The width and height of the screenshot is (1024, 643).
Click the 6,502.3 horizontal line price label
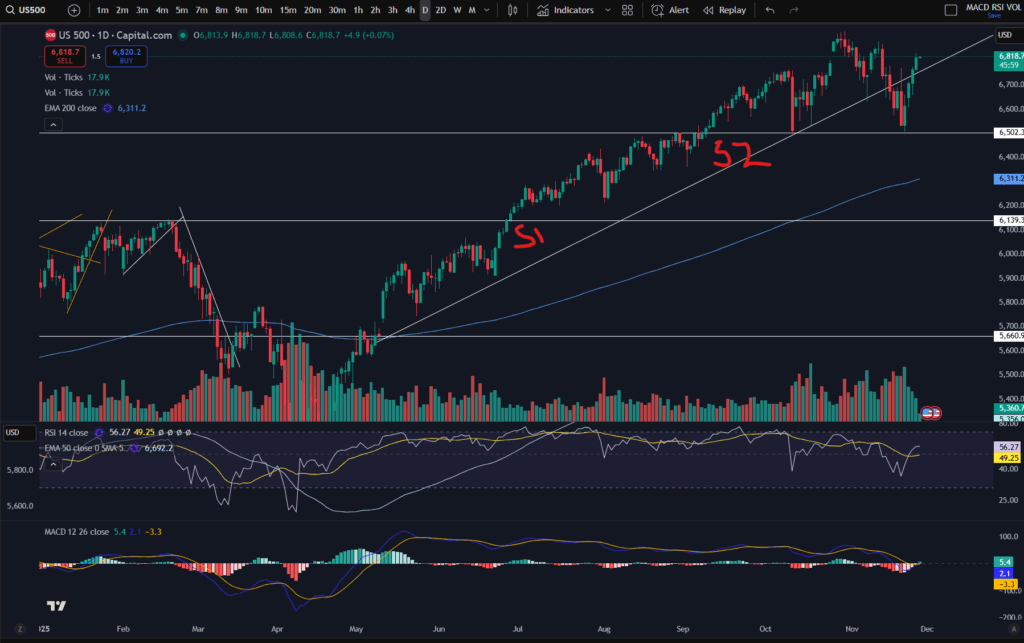(x=1008, y=133)
